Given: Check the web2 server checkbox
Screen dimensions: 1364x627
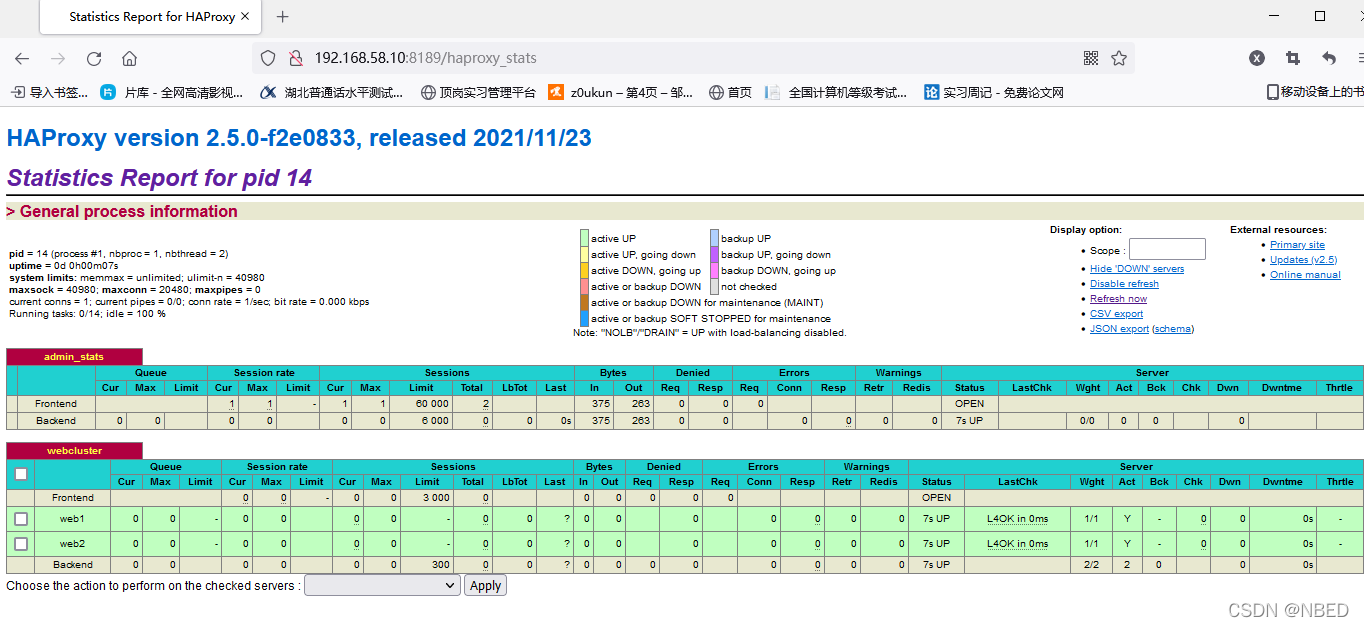Looking at the screenshot, I should pos(21,544).
